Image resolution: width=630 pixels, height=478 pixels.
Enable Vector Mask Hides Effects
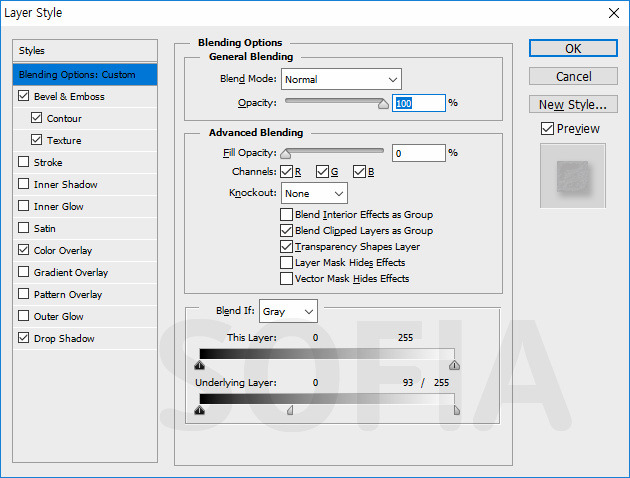tap(286, 278)
